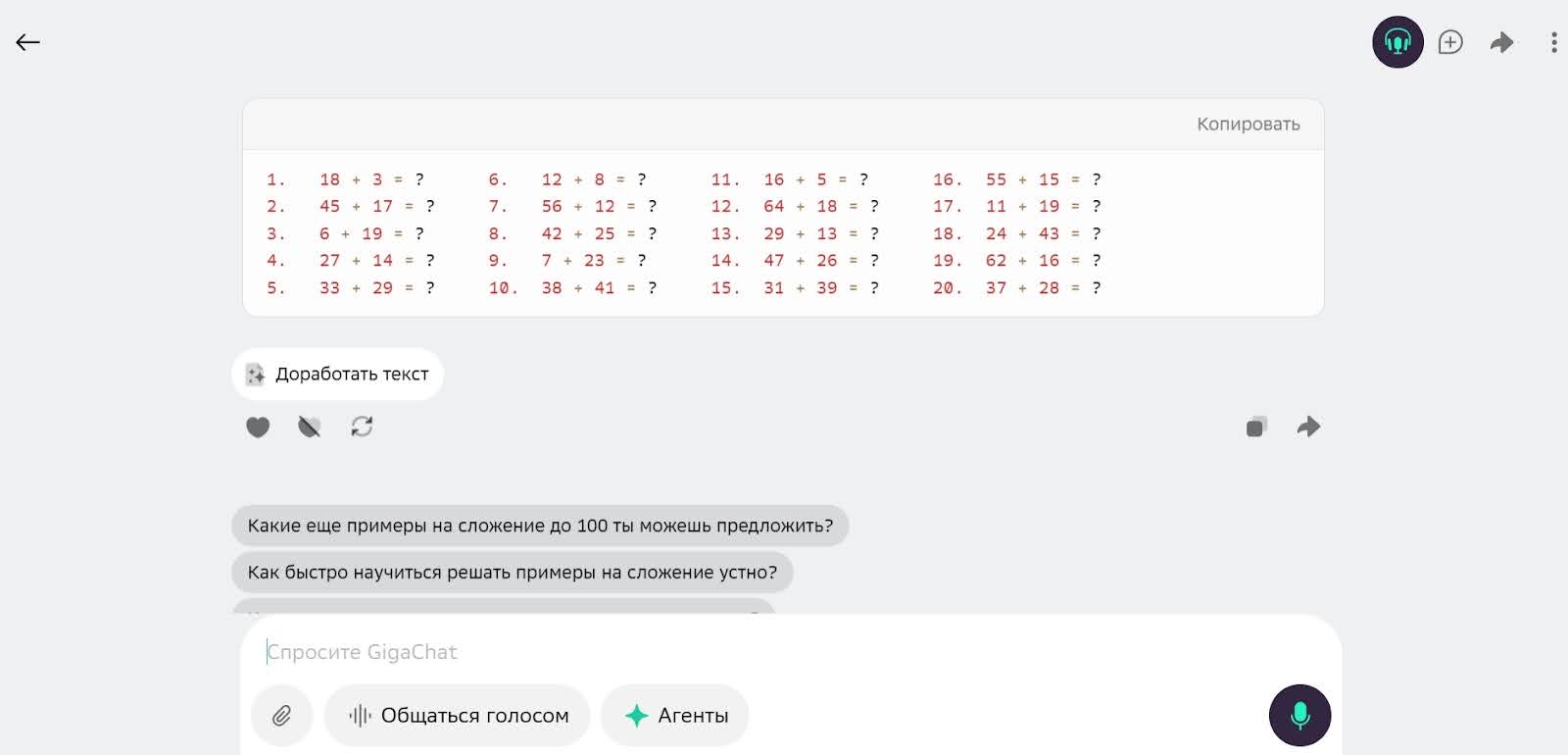Screen dimensions: 1568x755
Task: Open the Агенты menu
Action: click(675, 716)
